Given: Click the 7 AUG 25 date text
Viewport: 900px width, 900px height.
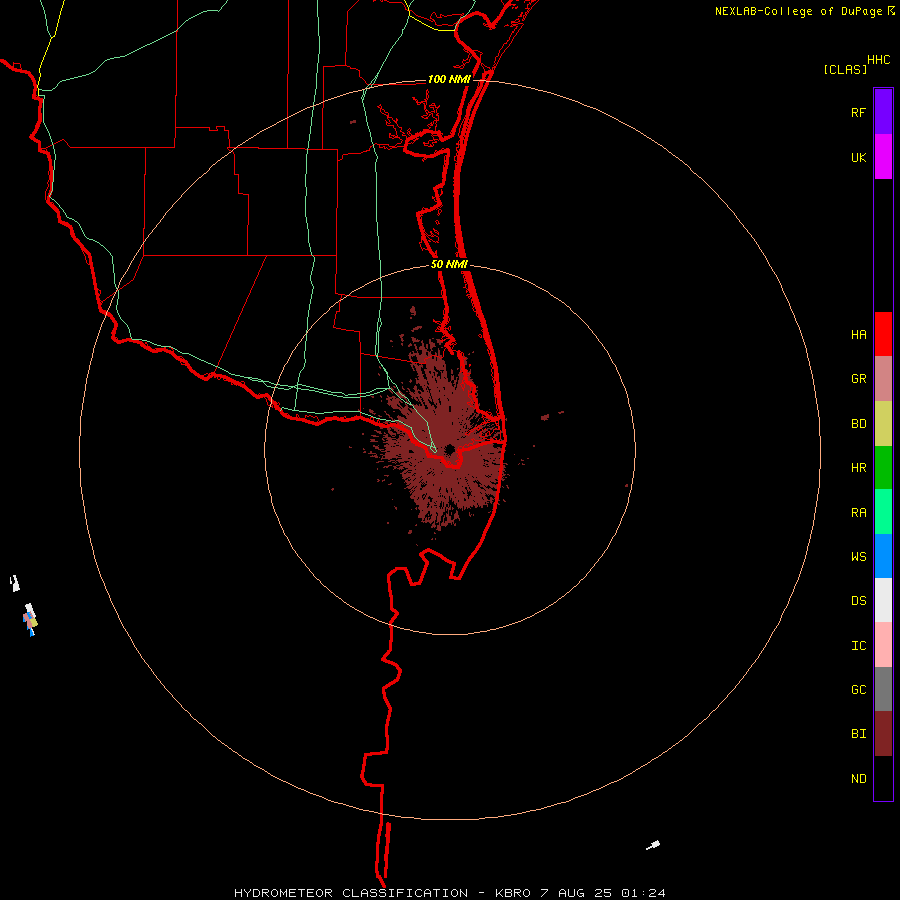Looking at the screenshot, I should tap(577, 893).
